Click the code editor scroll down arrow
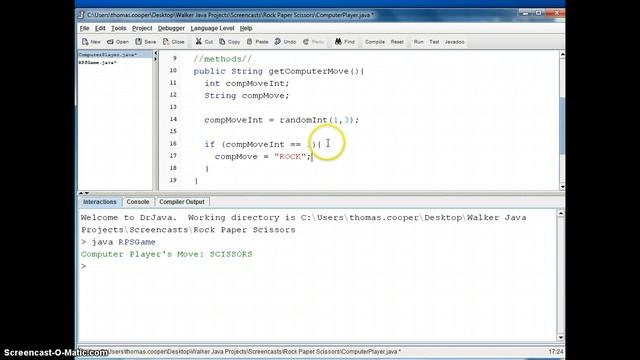 tap(562, 187)
